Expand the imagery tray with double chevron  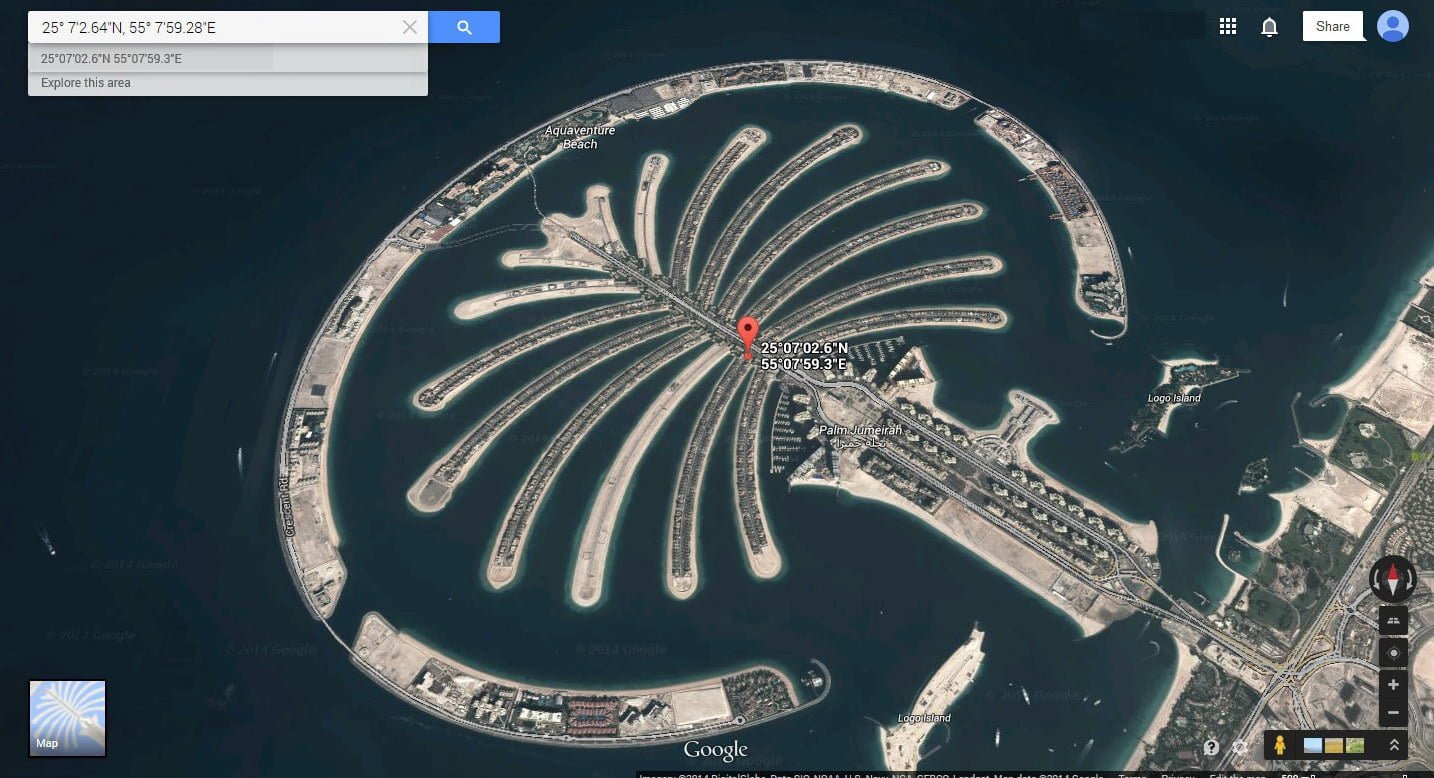point(1393,745)
